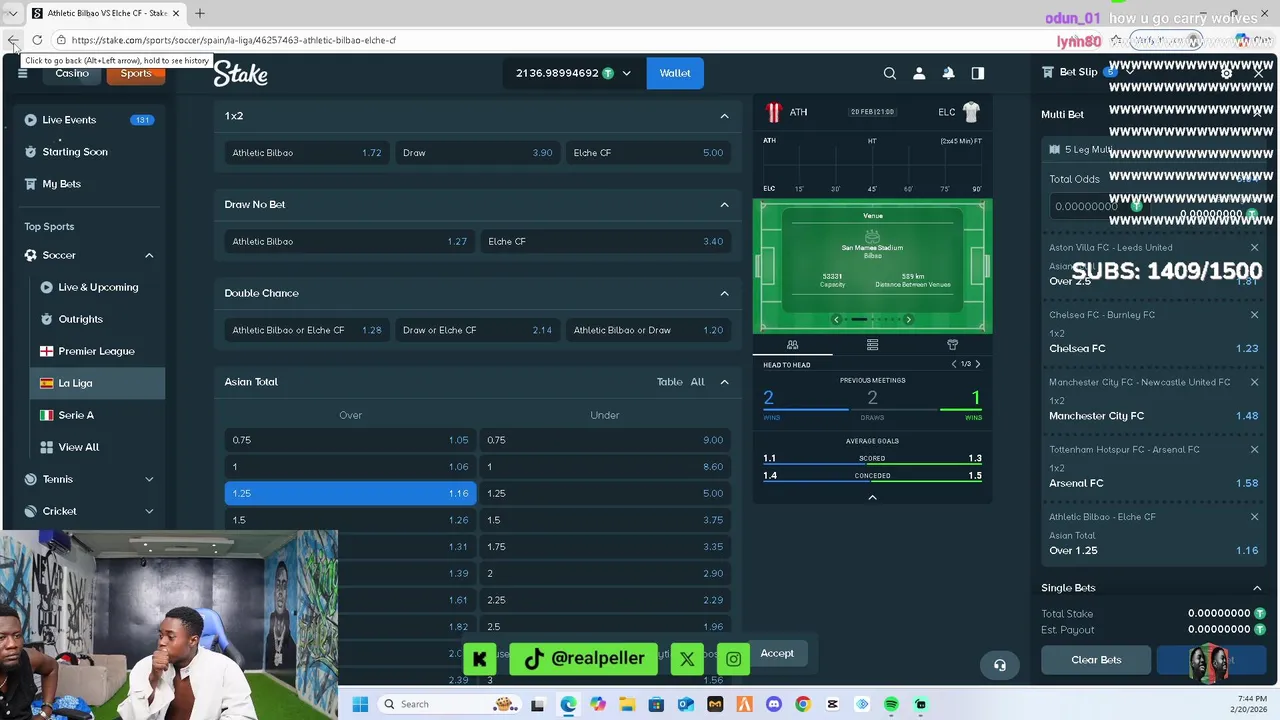Go to next pitch widget slide

[x=908, y=319]
